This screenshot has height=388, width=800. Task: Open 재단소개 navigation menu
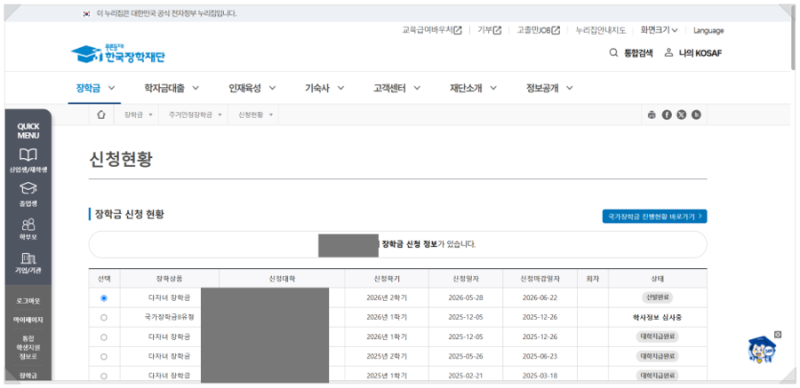pos(473,88)
